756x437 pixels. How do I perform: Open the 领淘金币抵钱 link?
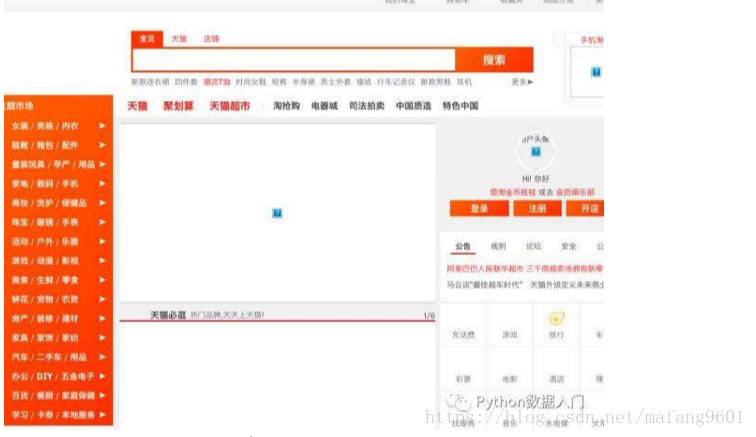(x=513, y=192)
